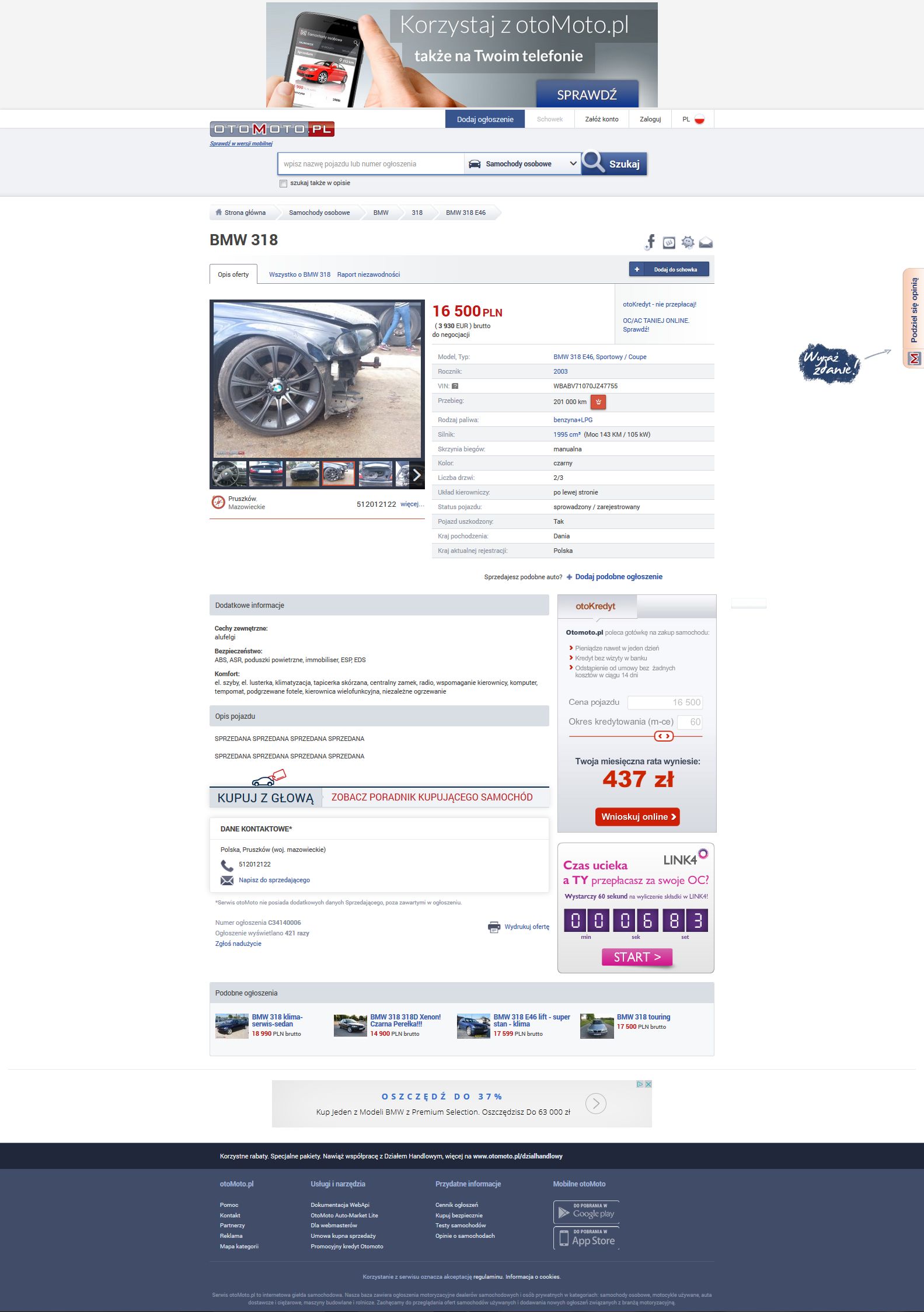Screen dimensions: 924x1312
Task: Open the Samochody osobowe category dropdown
Action: click(x=523, y=164)
